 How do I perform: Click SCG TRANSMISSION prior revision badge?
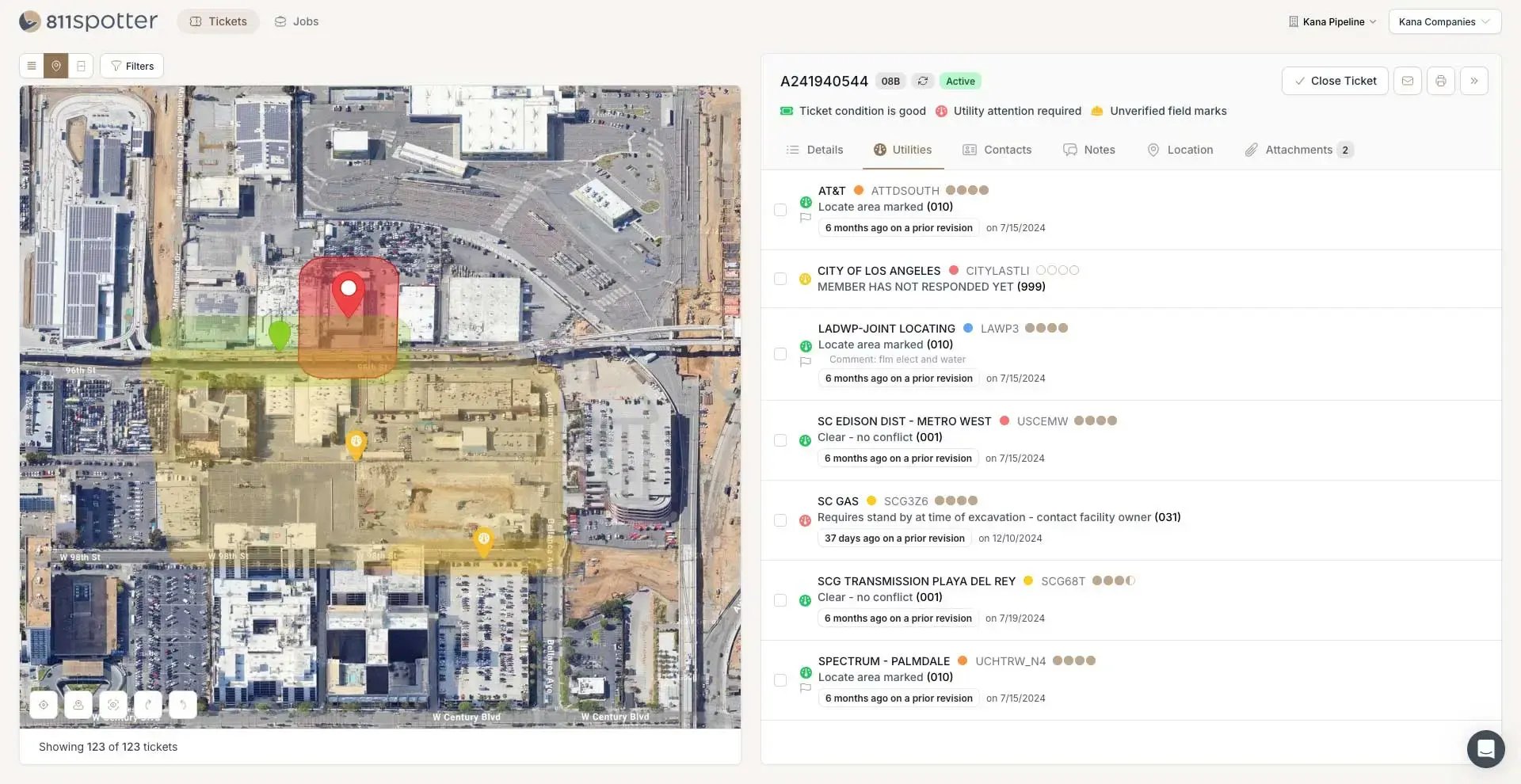tap(898, 618)
